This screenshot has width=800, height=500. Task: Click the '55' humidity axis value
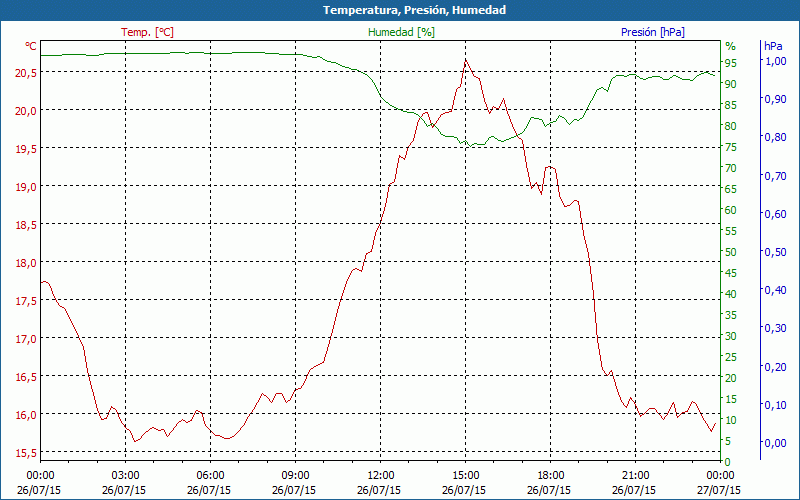[x=731, y=231]
